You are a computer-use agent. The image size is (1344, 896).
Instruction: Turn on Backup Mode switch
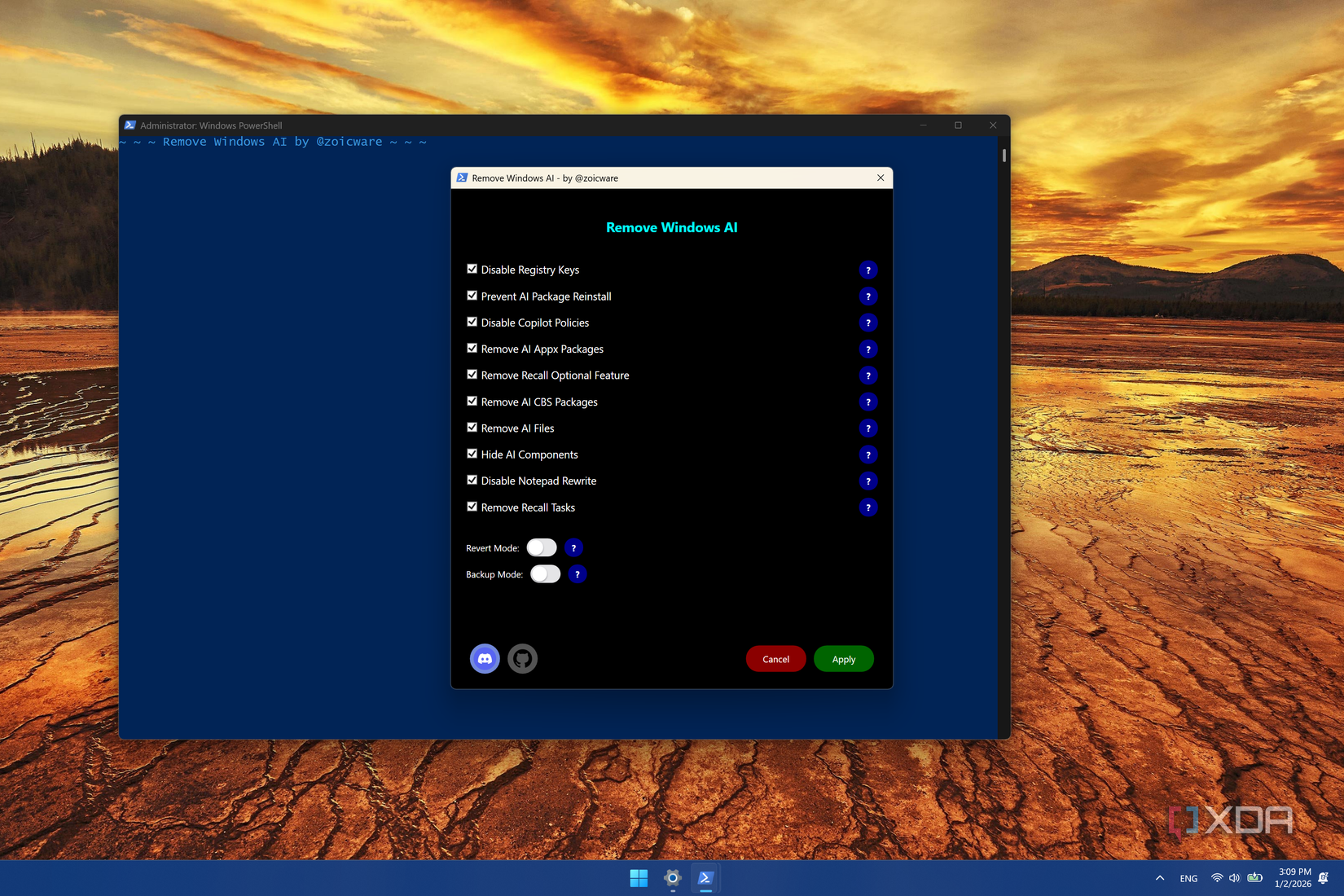545,574
